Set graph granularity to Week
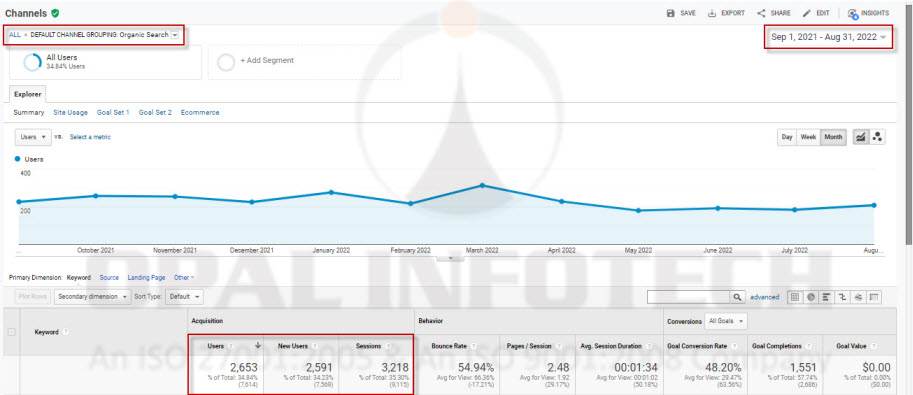This screenshot has width=913, height=395. [x=808, y=137]
